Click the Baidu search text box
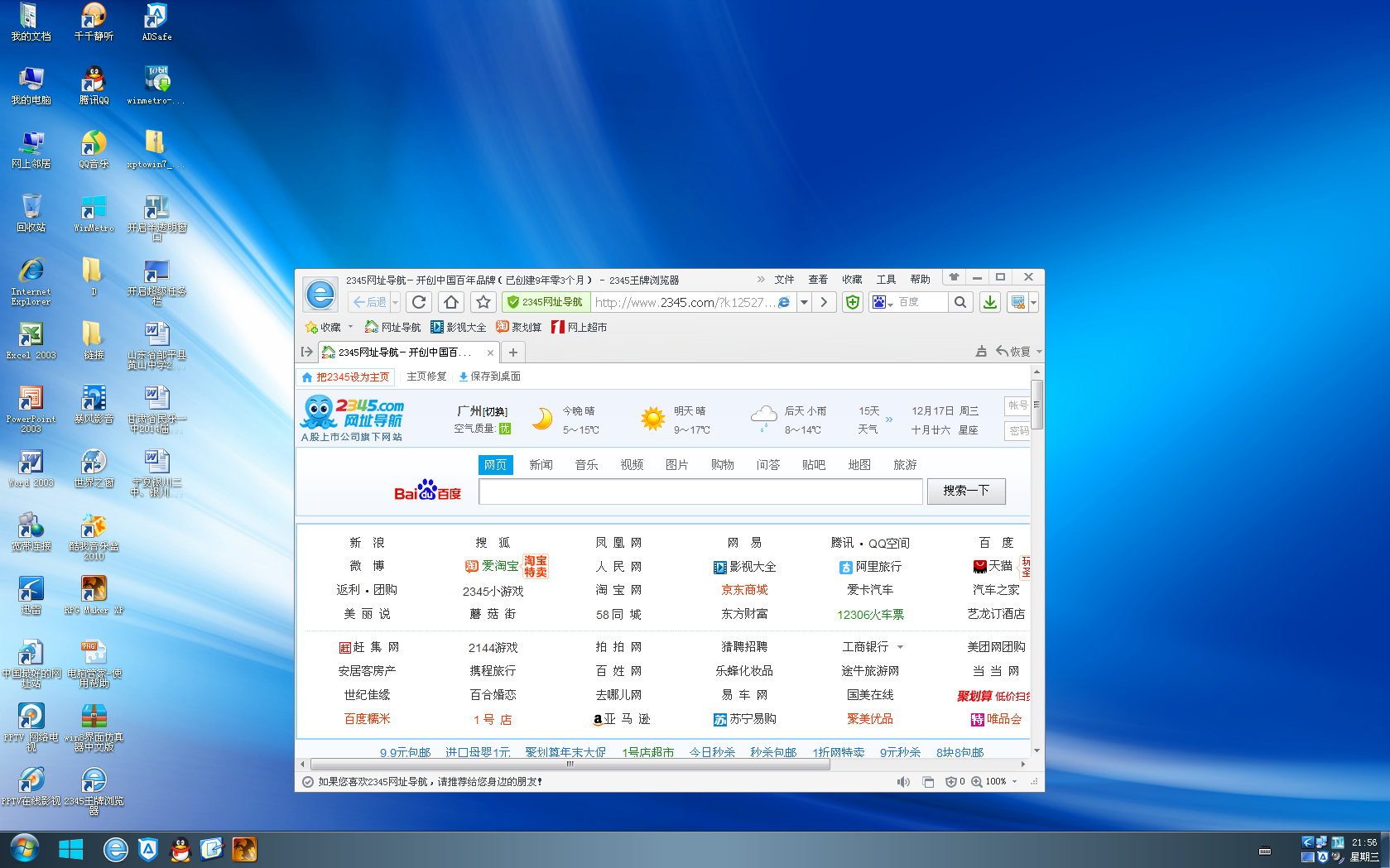The height and width of the screenshot is (868, 1390). pyautogui.click(x=700, y=492)
